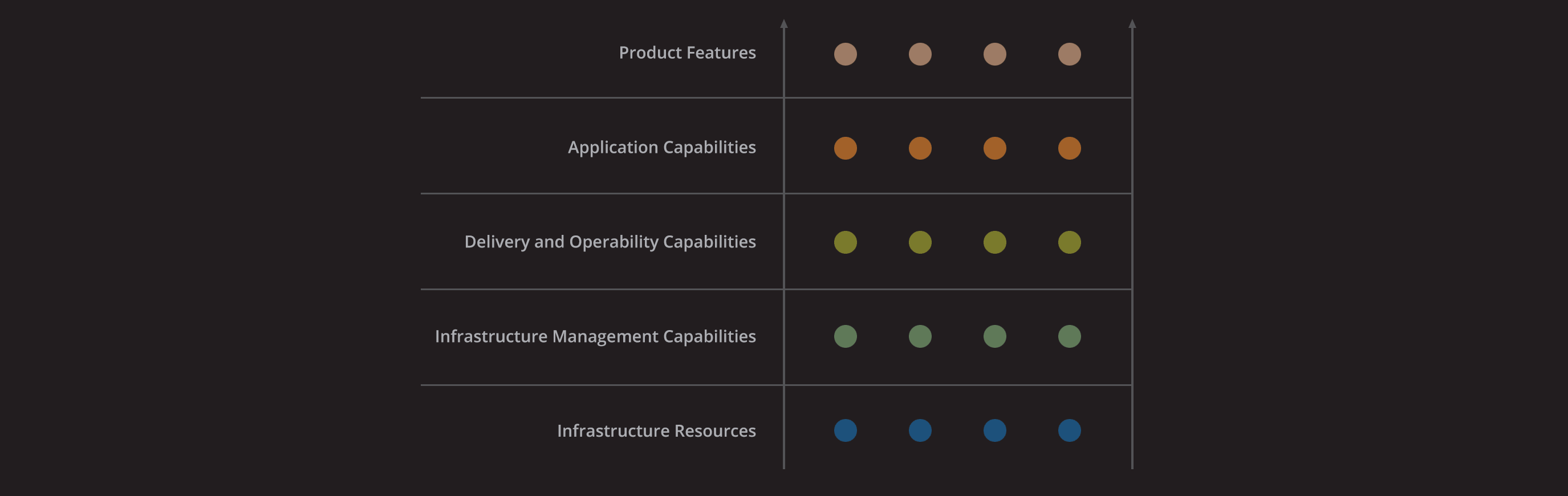Viewport: 1568px width, 496px height.
Task: Select the second green Infrastructure Management dot
Action: [920, 336]
